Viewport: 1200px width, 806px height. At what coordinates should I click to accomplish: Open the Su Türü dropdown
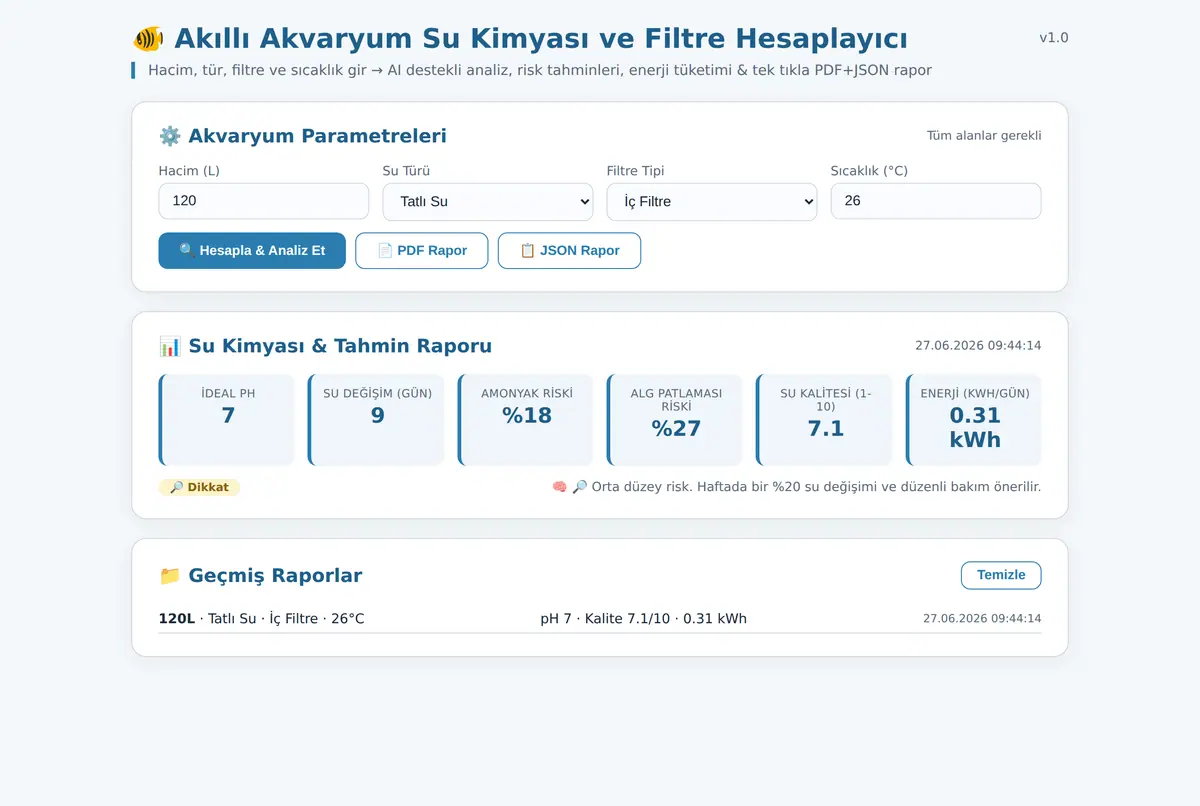pos(488,201)
